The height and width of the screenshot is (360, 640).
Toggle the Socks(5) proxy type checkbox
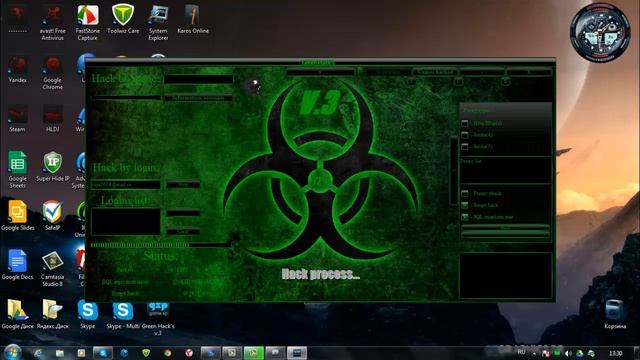(x=464, y=147)
